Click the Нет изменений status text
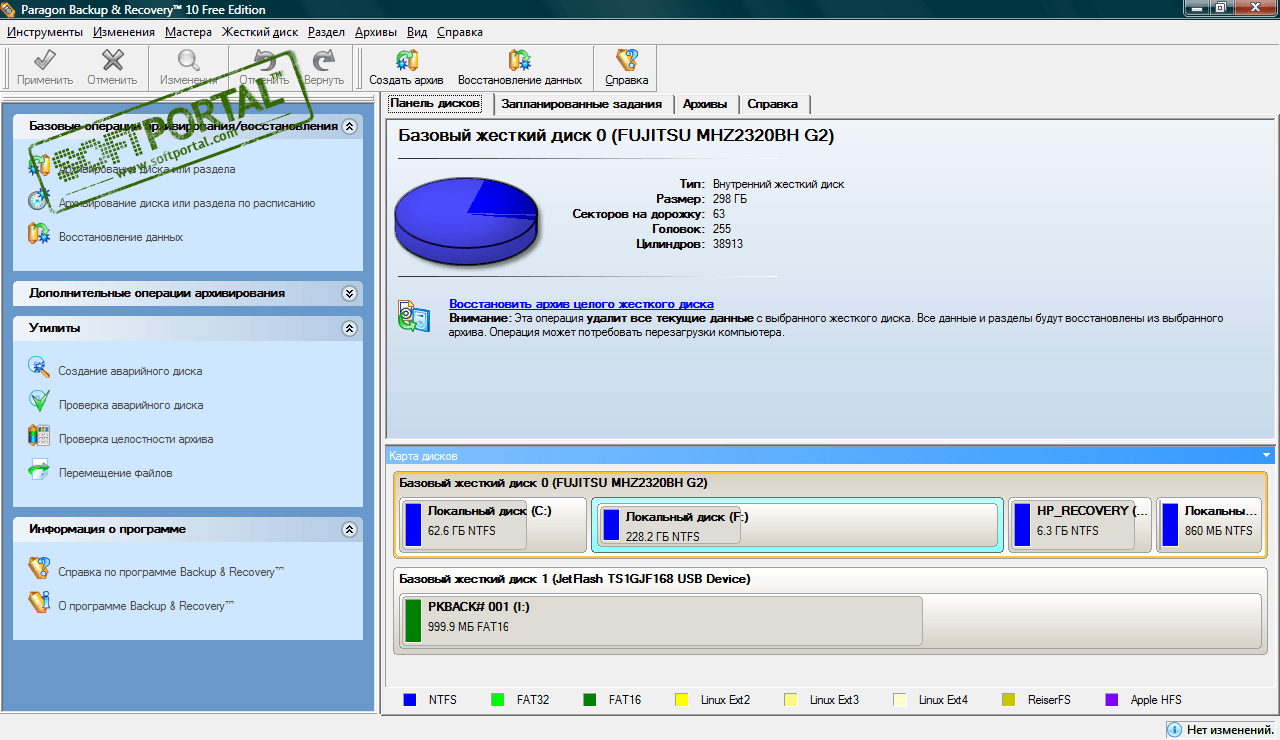The image size is (1280, 740). point(1231,729)
